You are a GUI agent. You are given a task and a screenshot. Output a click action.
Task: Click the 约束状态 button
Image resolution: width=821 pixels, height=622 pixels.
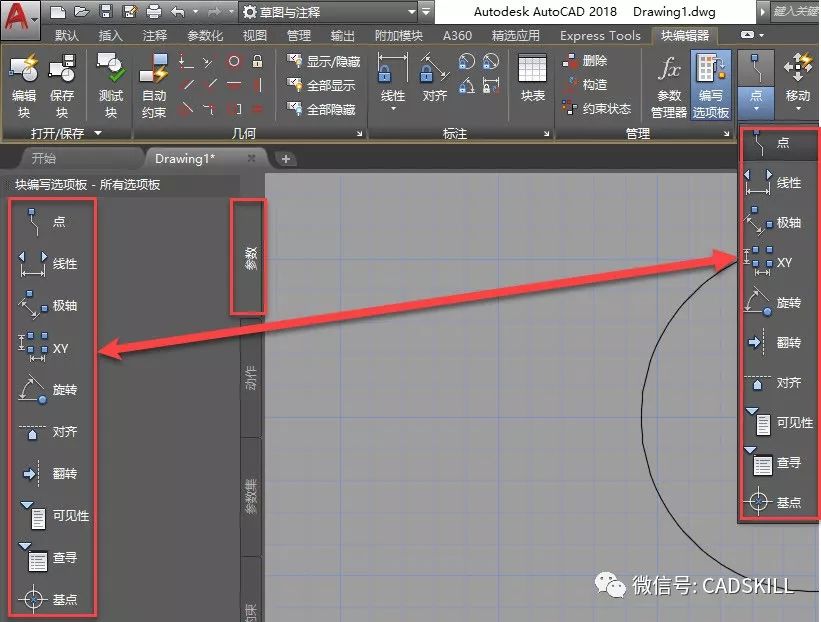point(597,109)
